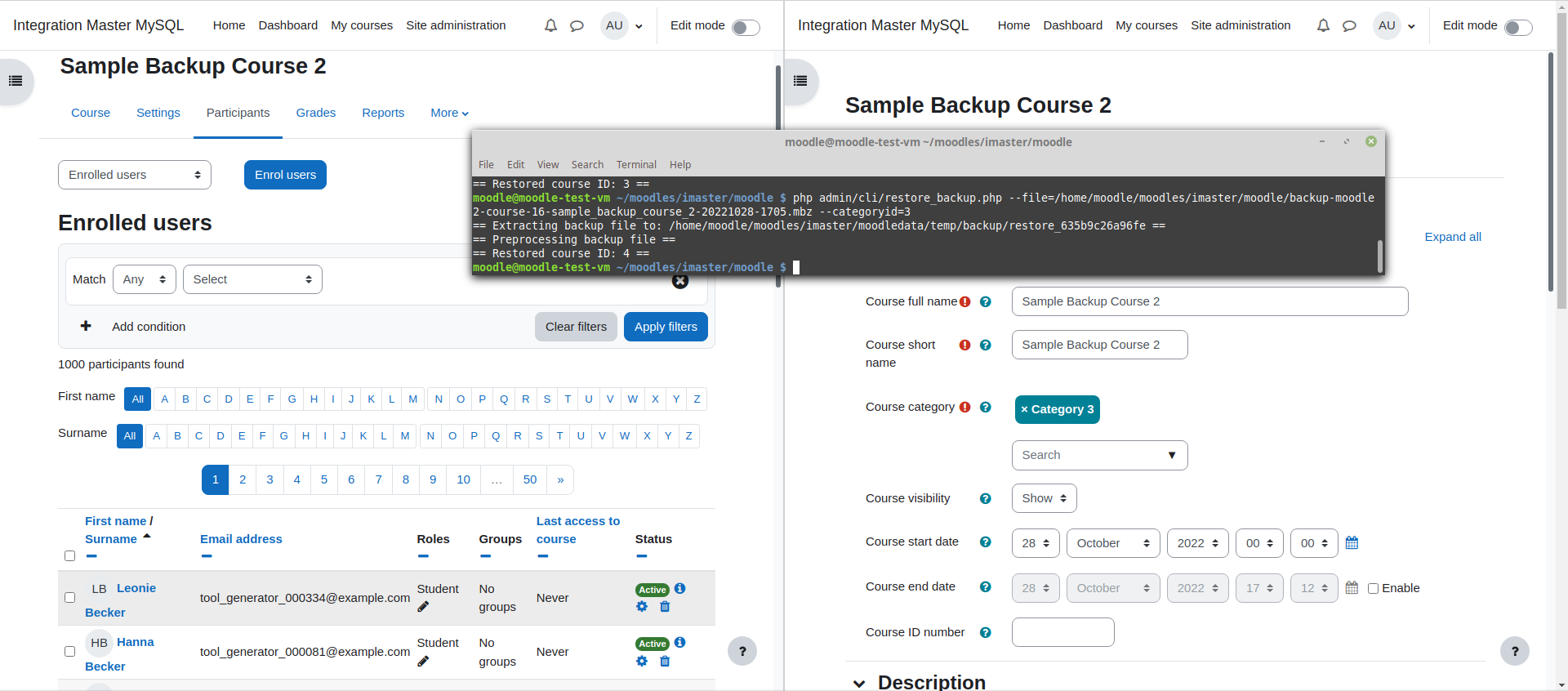The height and width of the screenshot is (691, 1568).
Task: Sort by Email address column
Action: 241,539
